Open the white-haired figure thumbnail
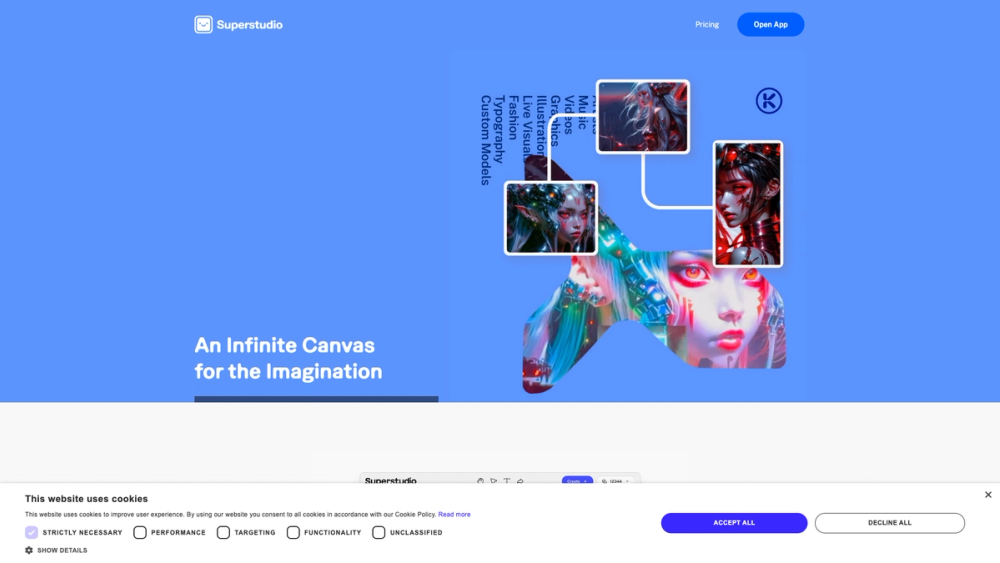Image resolution: width=1000 pixels, height=563 pixels. point(643,117)
